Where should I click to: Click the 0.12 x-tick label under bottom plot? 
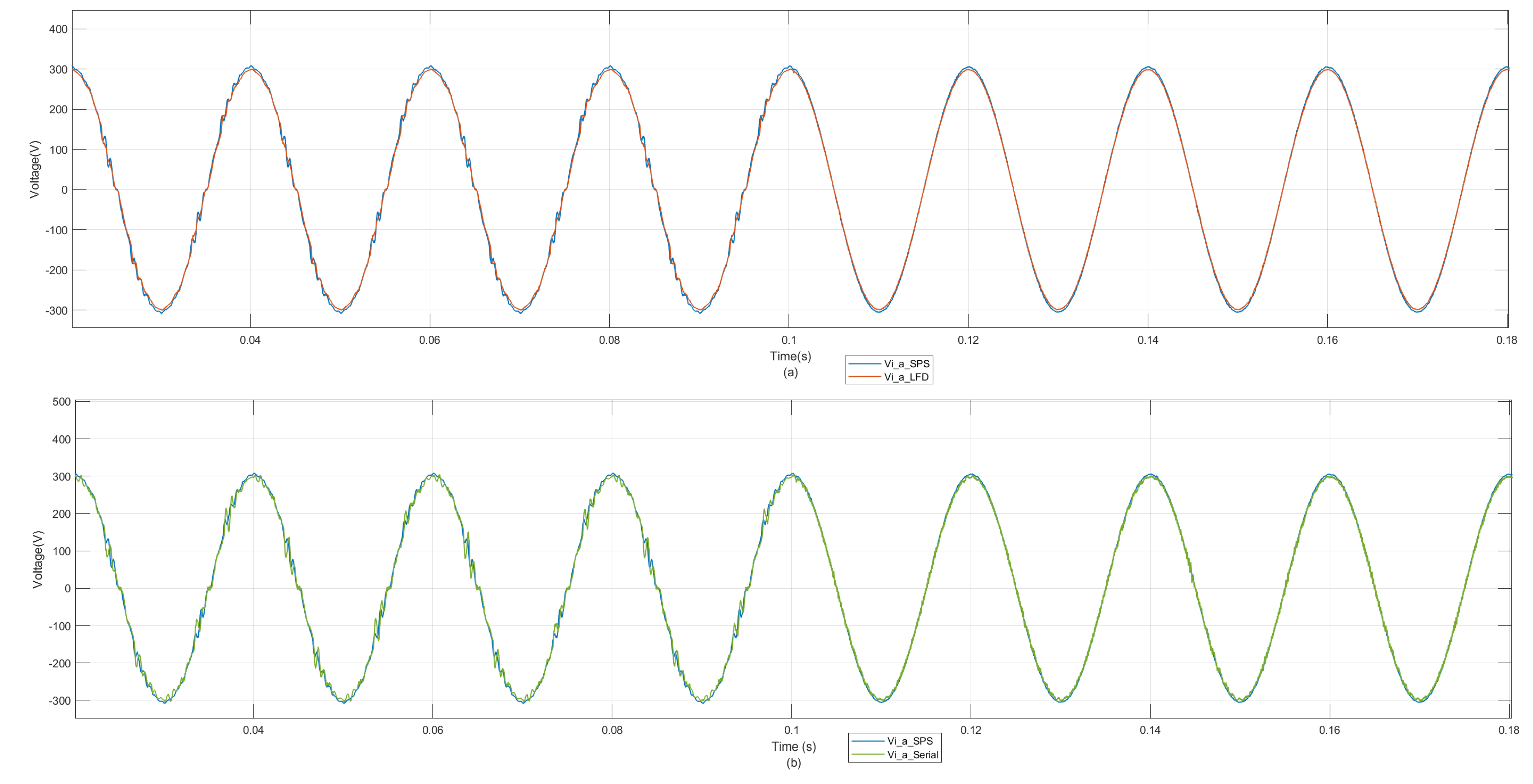(971, 730)
